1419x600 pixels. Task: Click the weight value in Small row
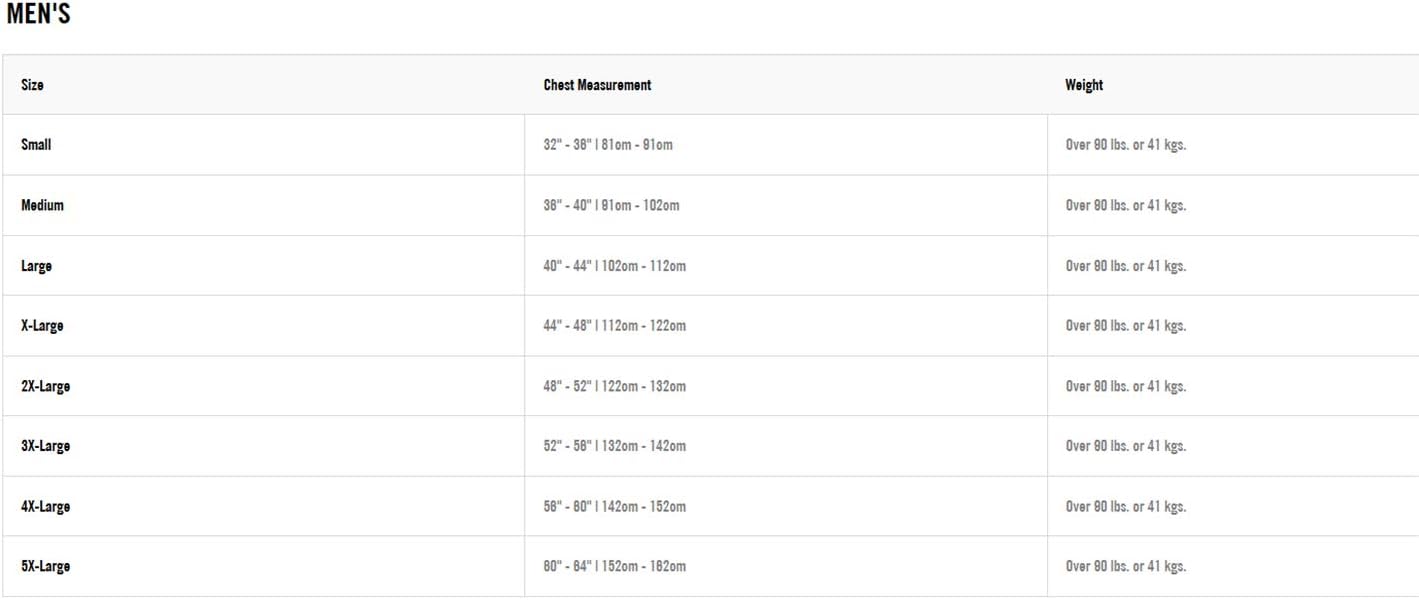[x=1125, y=145]
